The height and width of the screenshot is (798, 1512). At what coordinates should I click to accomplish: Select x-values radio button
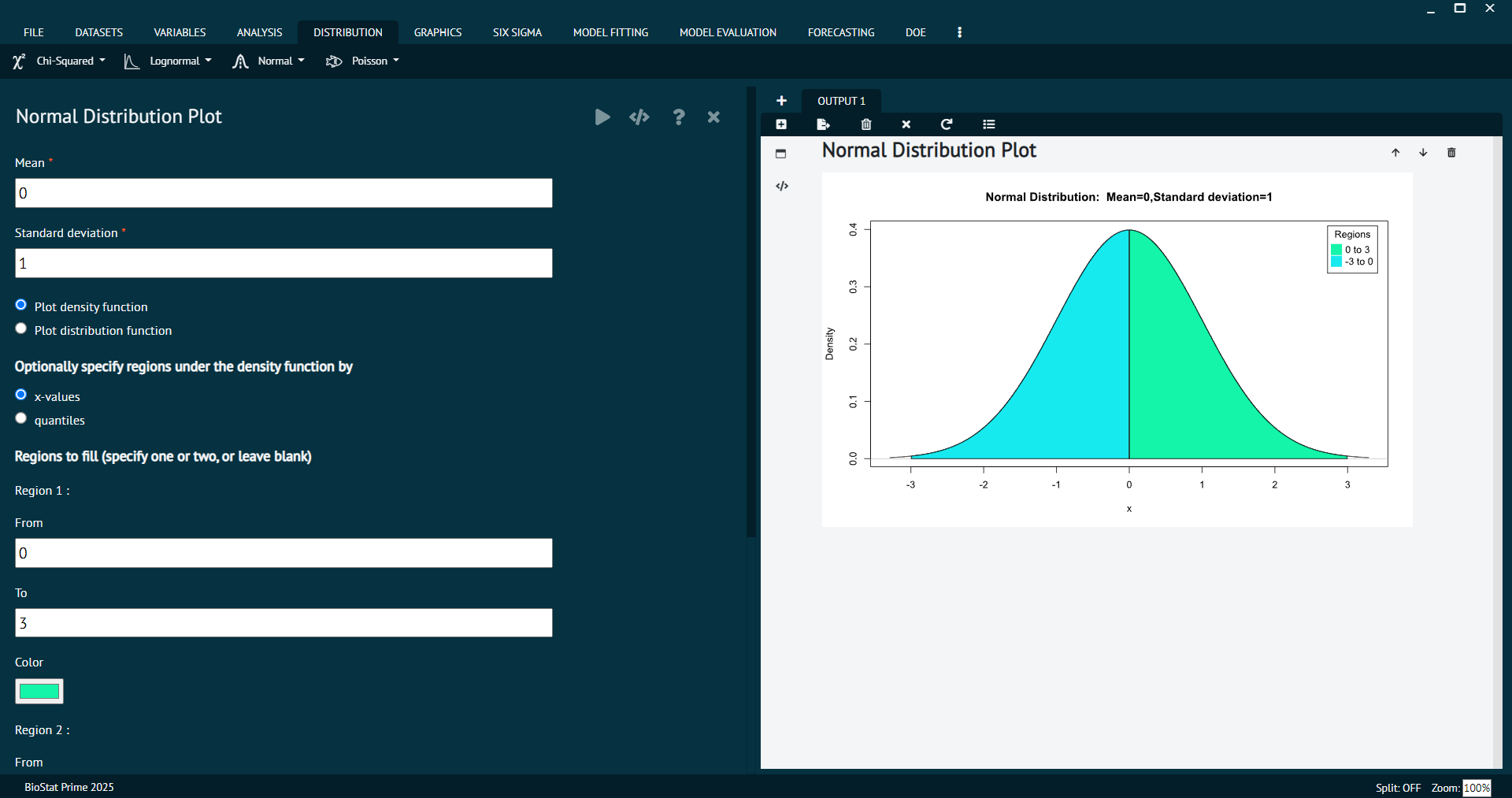click(x=21, y=395)
